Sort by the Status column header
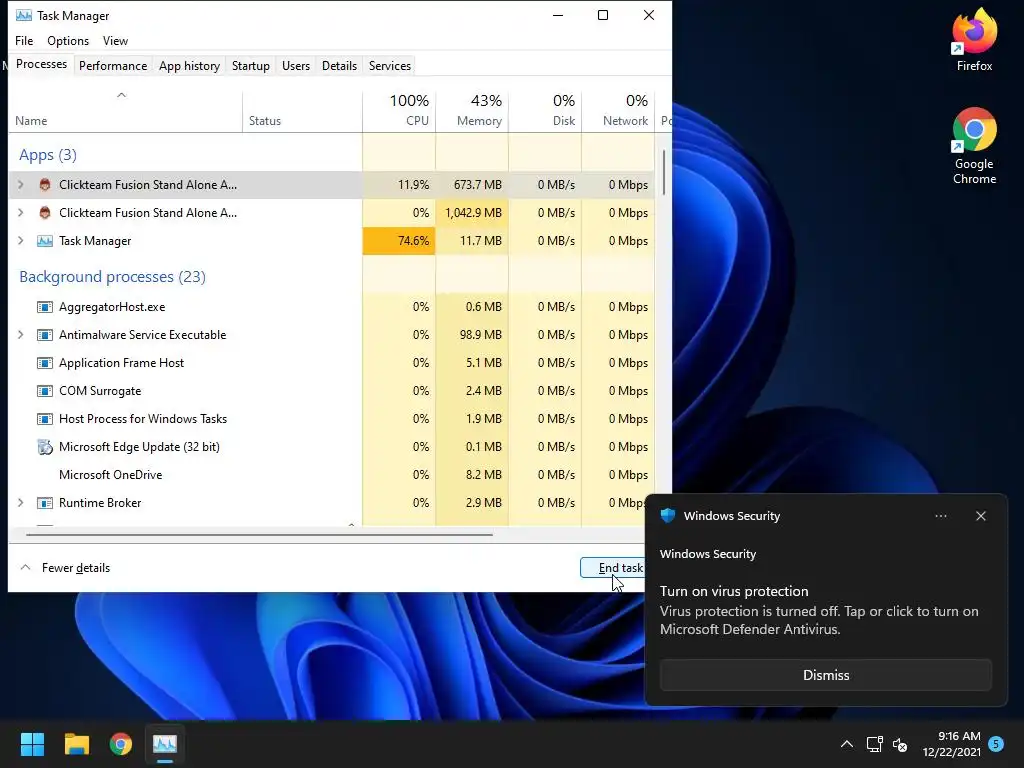 [x=302, y=110]
